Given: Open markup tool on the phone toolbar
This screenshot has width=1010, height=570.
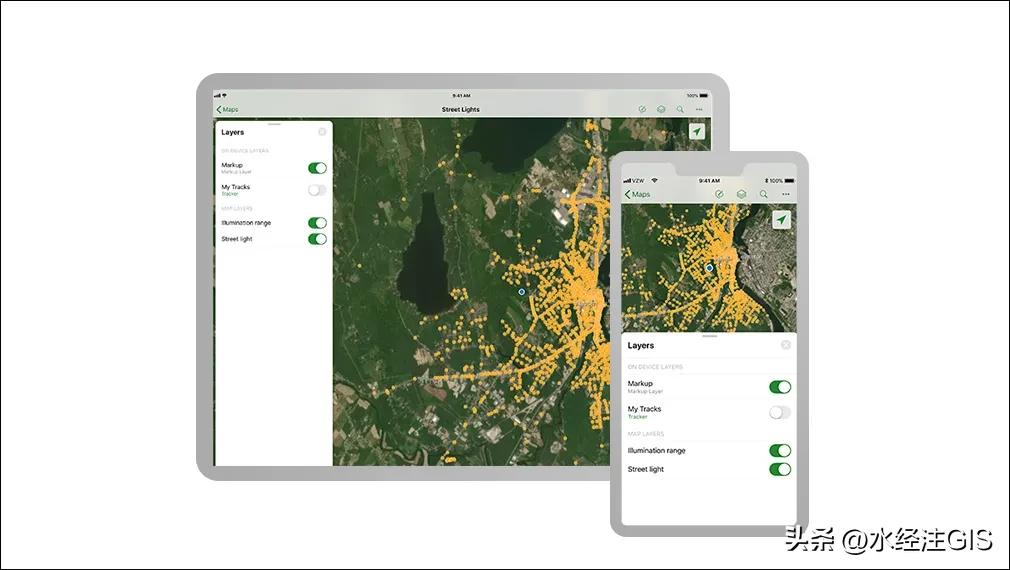Looking at the screenshot, I should [719, 194].
